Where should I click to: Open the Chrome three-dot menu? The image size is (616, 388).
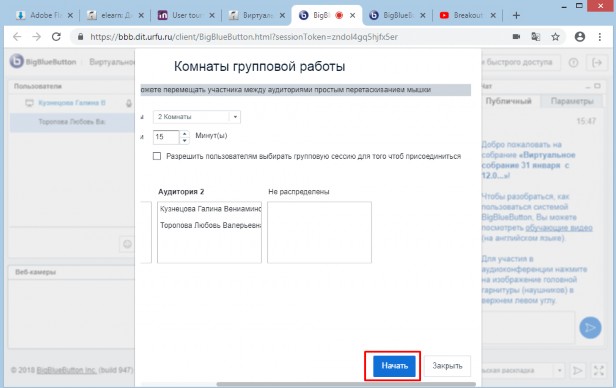coord(600,37)
